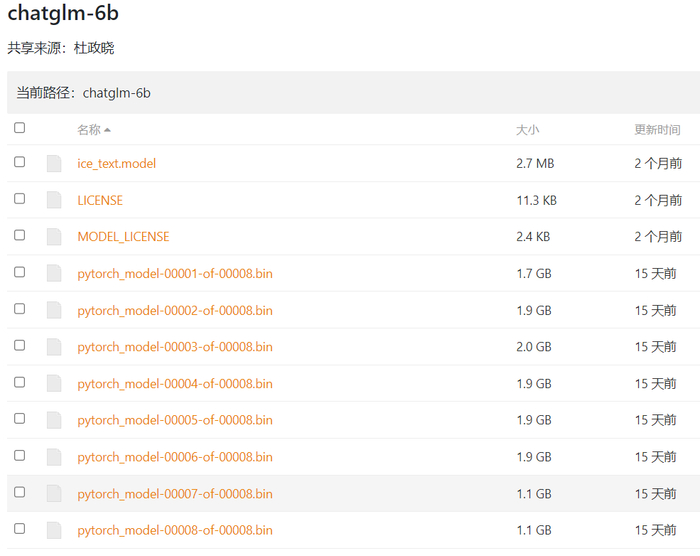The width and height of the screenshot is (700, 556).
Task: Click the share source name 杜政晓
Action: pyautogui.click(x=94, y=48)
